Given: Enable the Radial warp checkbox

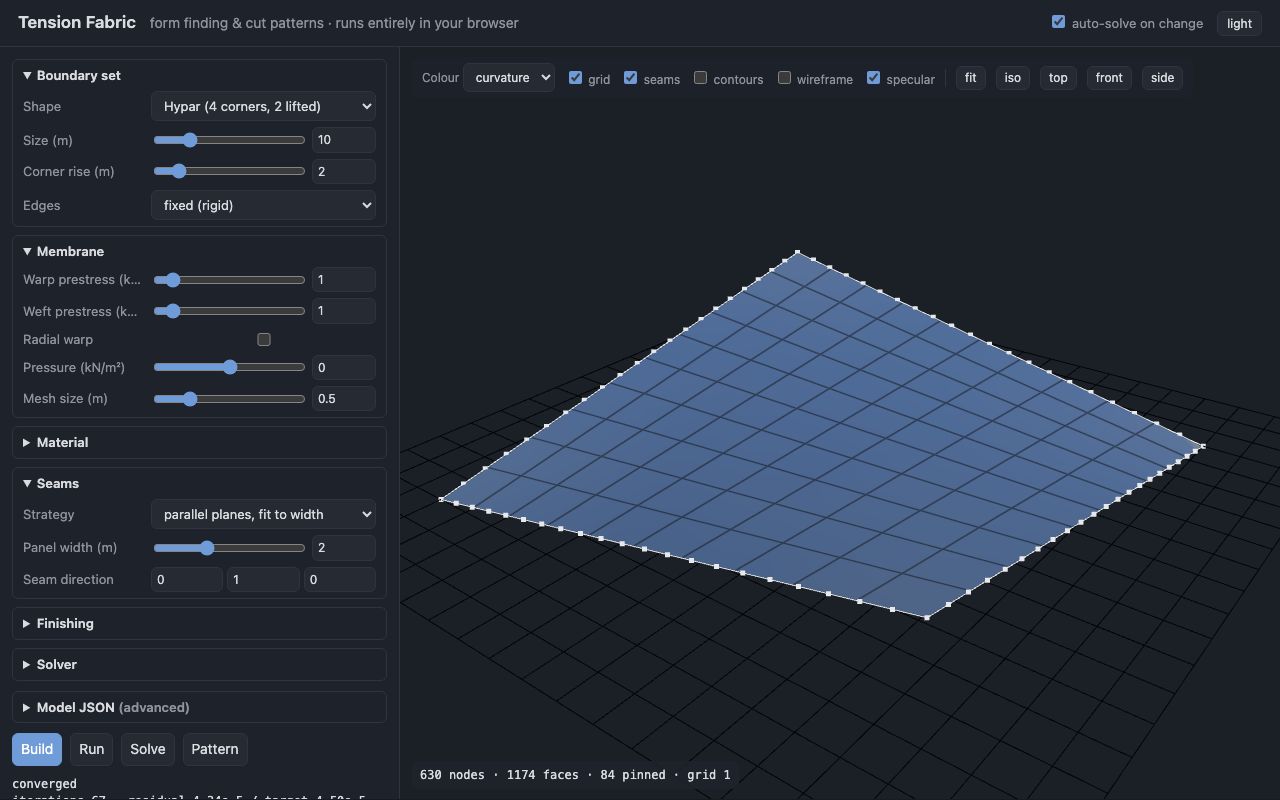Looking at the screenshot, I should [x=264, y=340].
